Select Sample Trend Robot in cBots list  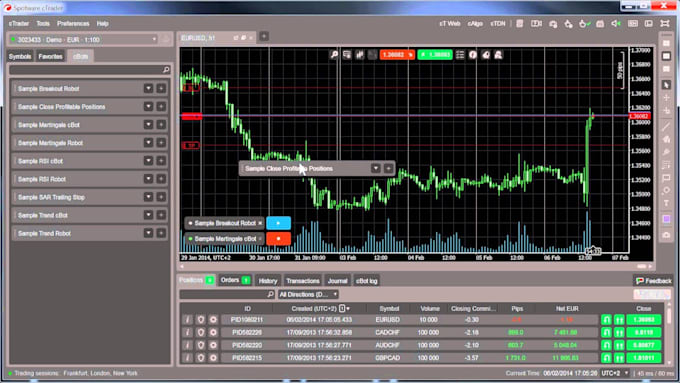pyautogui.click(x=89, y=233)
